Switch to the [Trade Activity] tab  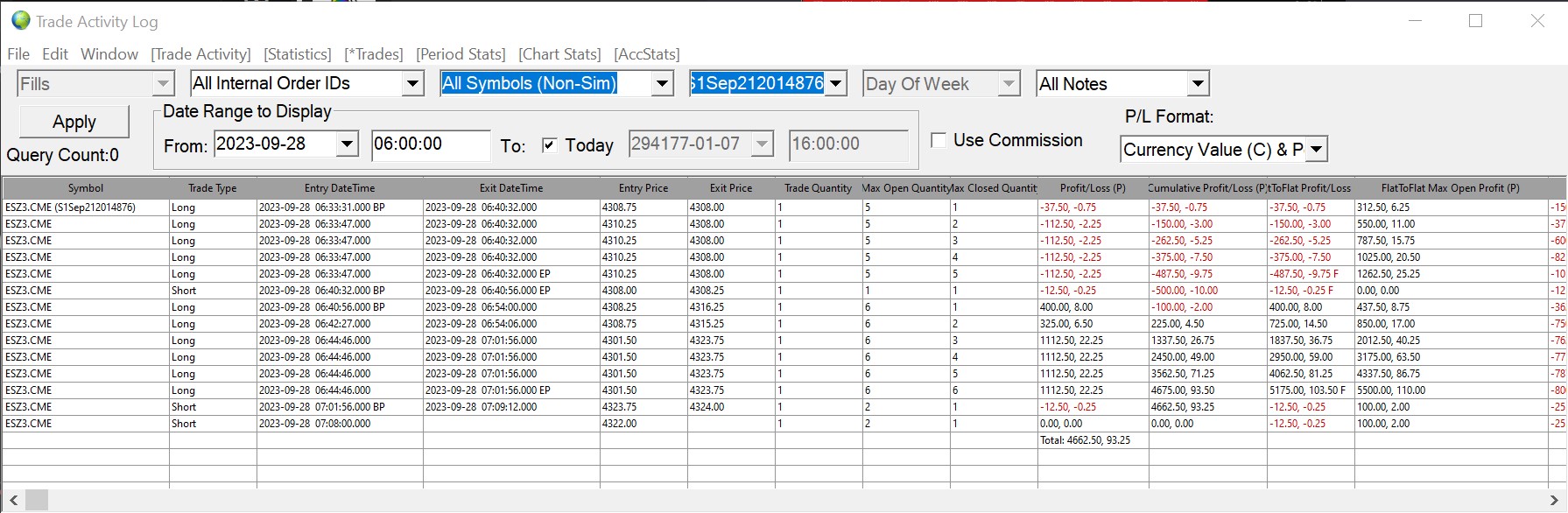click(200, 54)
